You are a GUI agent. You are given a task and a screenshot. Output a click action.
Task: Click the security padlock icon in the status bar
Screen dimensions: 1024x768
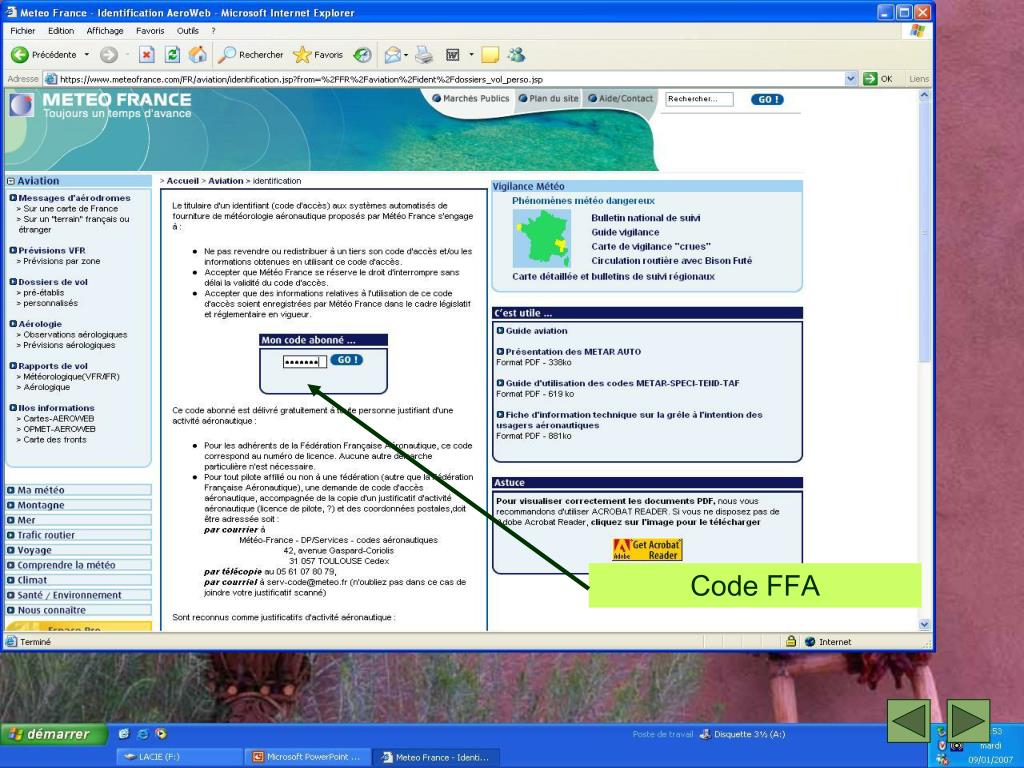790,641
